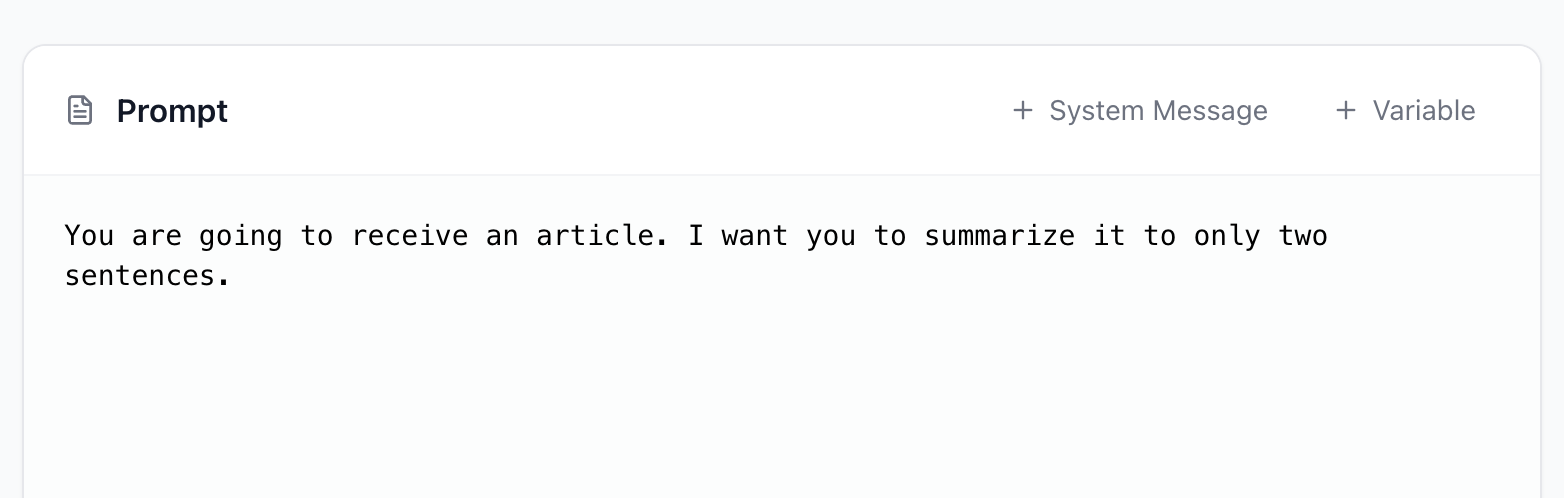Screen dimensions: 1564x498
Task: Click the word "sentences" in the prompt
Action: coord(139,276)
